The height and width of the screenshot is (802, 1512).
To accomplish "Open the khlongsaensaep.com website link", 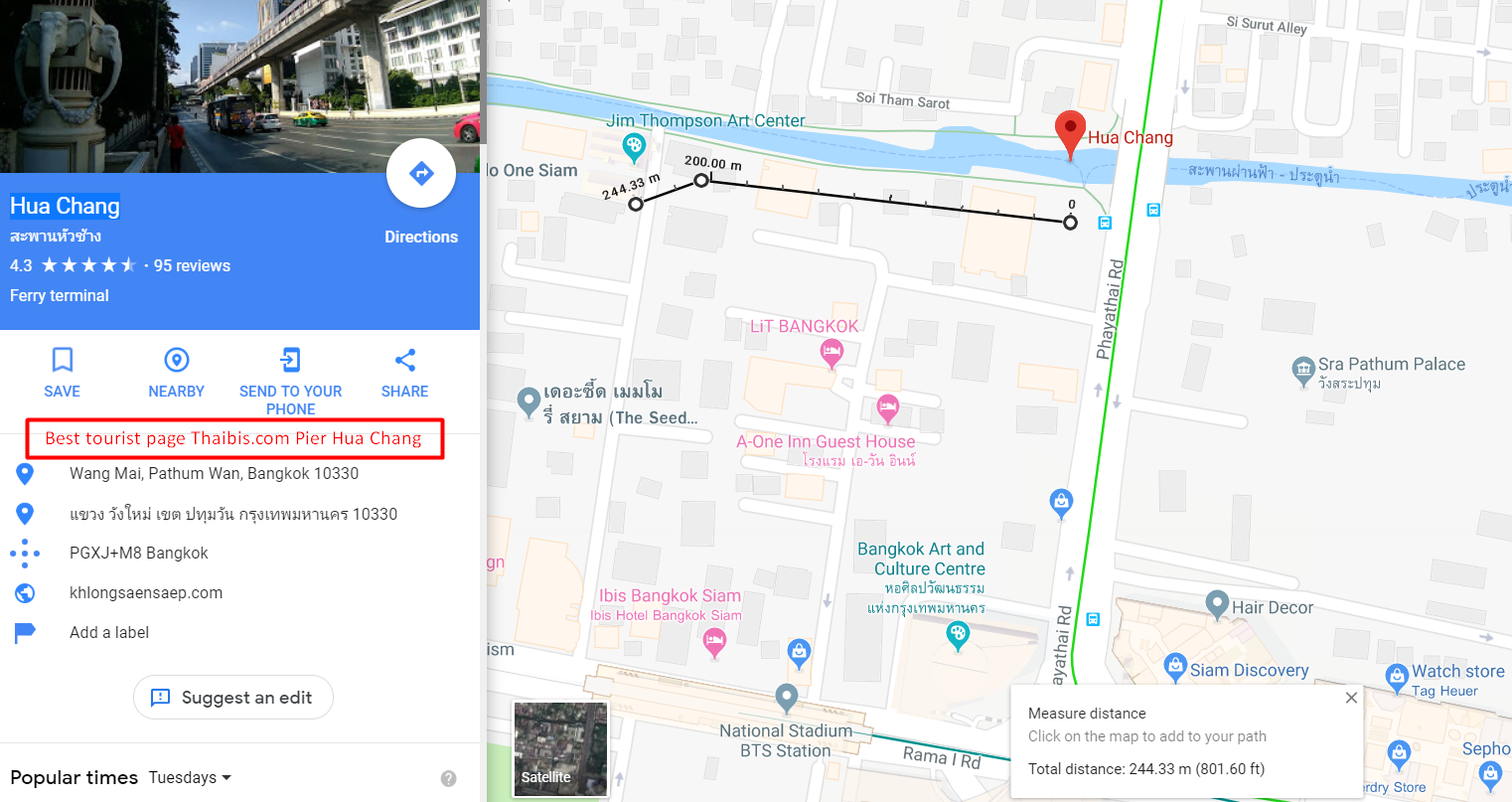I will tap(146, 592).
